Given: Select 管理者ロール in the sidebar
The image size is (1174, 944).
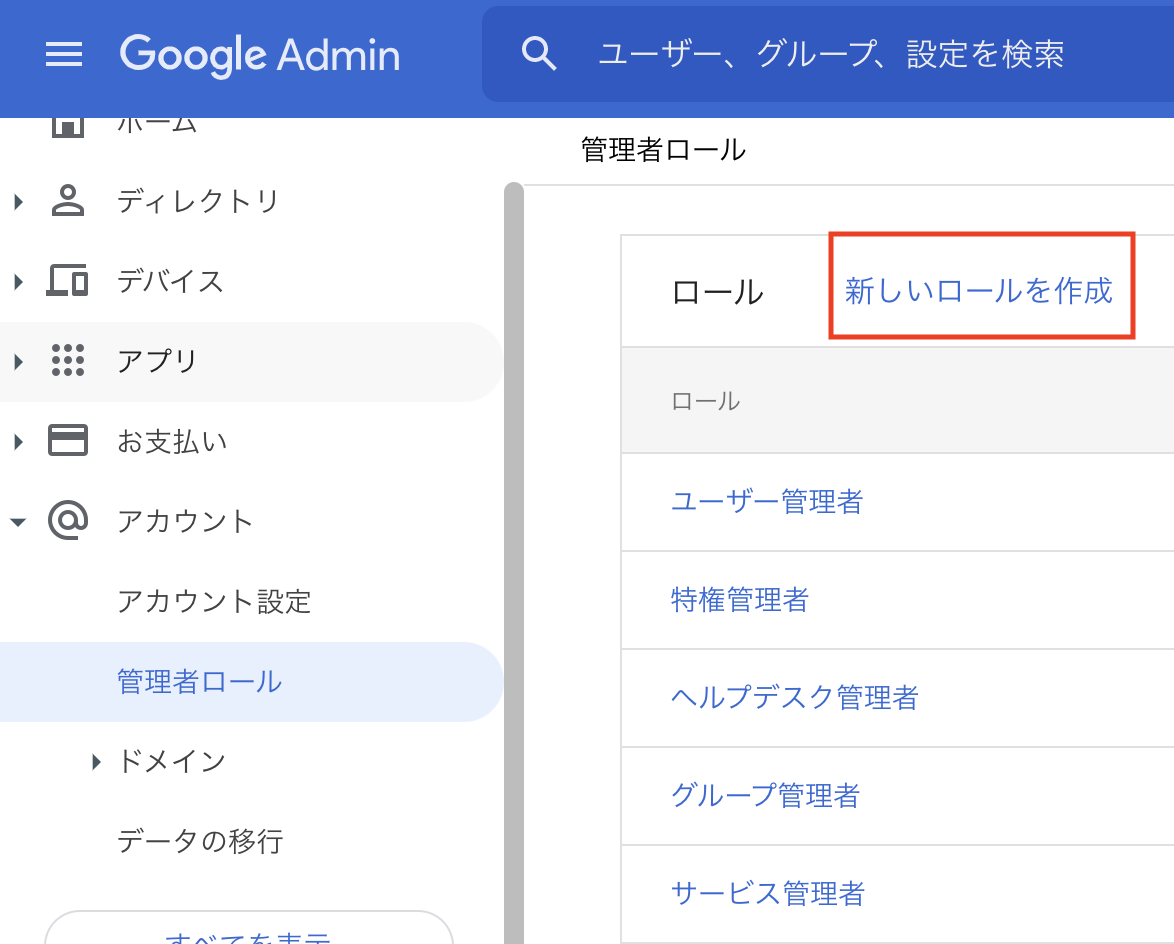Looking at the screenshot, I should (251, 682).
